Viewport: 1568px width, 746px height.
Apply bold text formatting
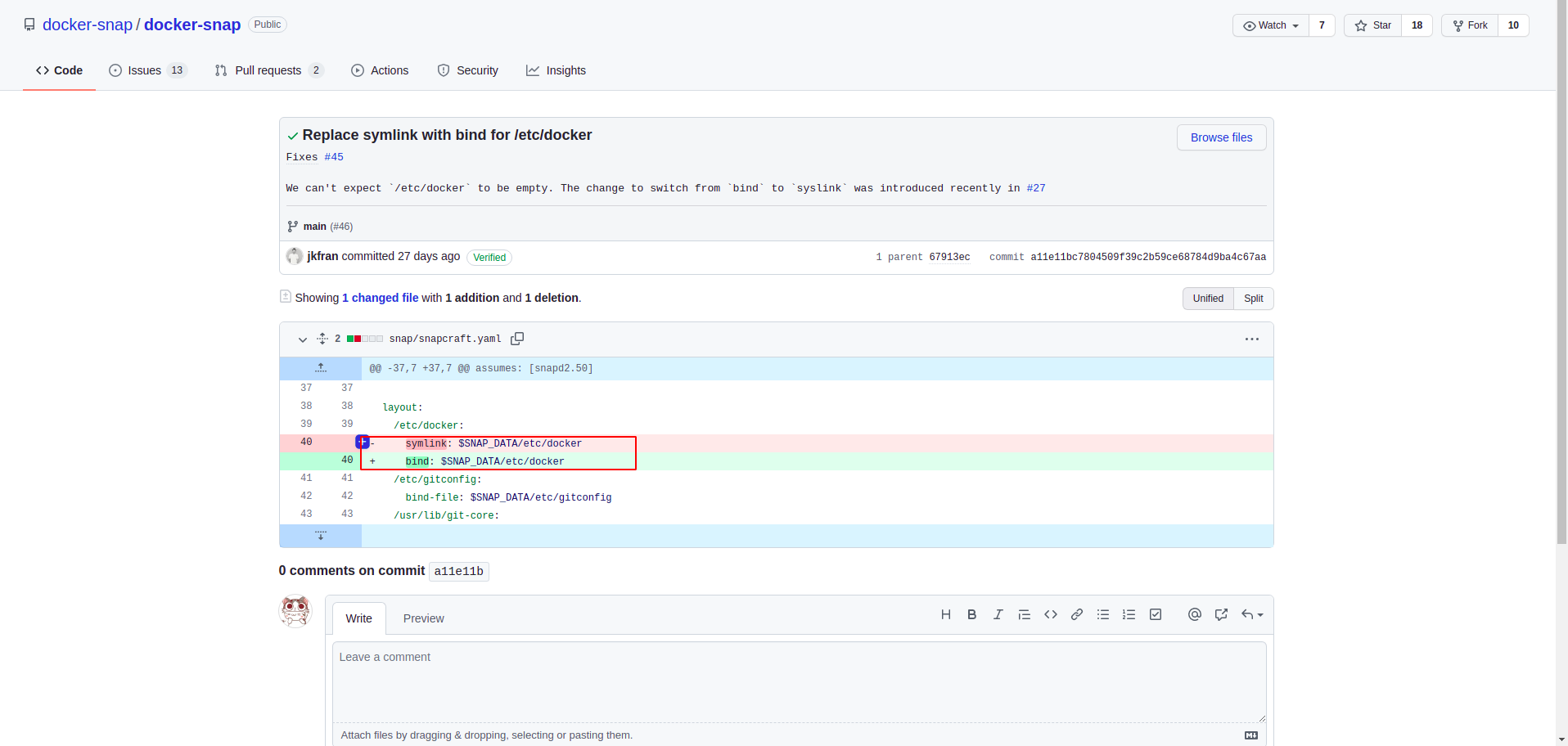(x=972, y=614)
